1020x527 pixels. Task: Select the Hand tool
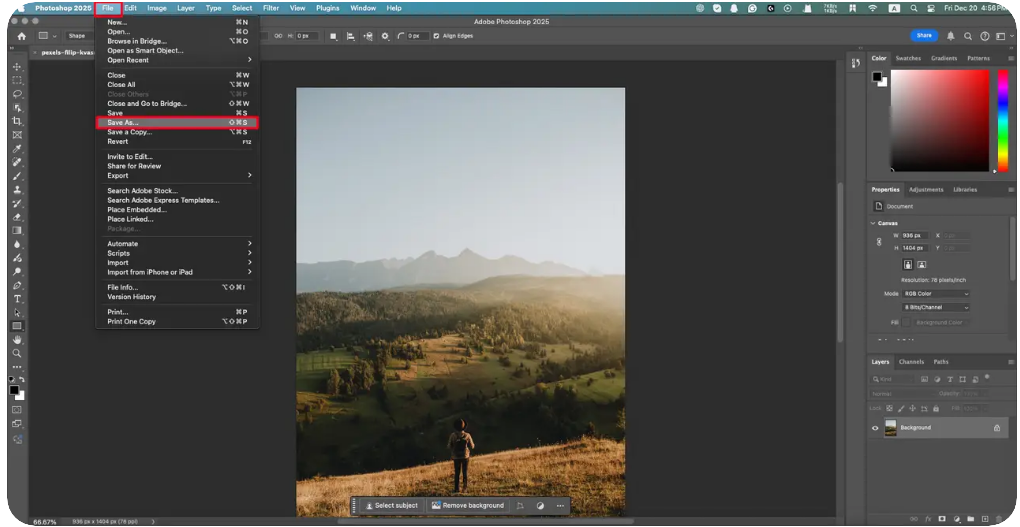click(17, 340)
